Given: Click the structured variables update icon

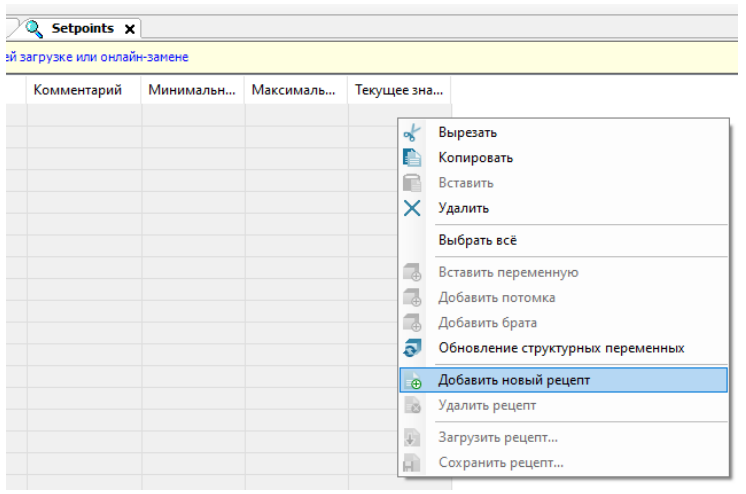Looking at the screenshot, I should (x=412, y=348).
